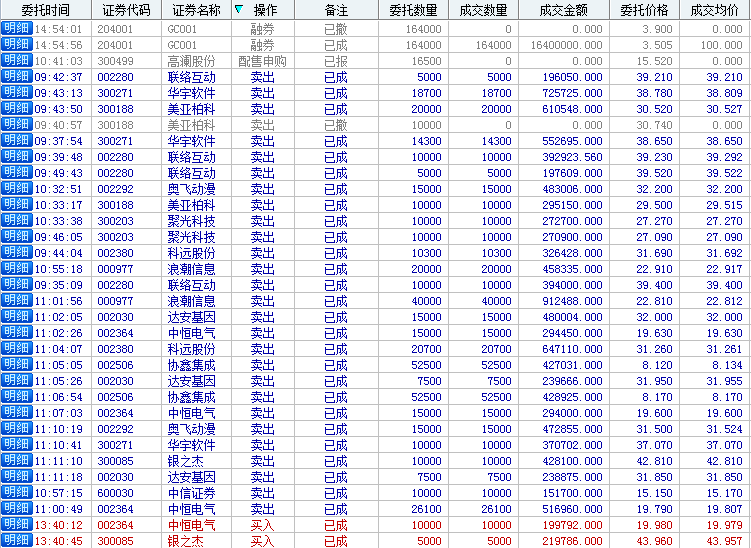751x548 pixels.
Task: Select the 中信证券 security name cell
Action: [192, 493]
